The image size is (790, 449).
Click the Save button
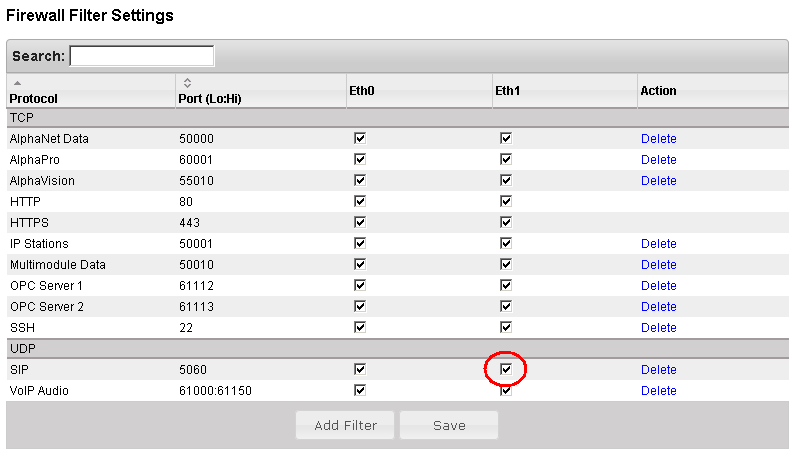pos(449,425)
